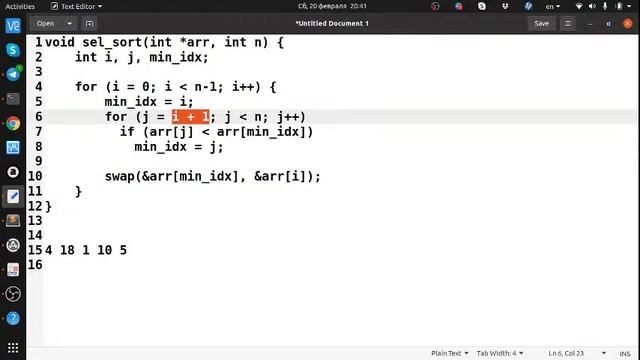Close the Text Editor window
The image size is (640, 360).
pyautogui.click(x=628, y=24)
